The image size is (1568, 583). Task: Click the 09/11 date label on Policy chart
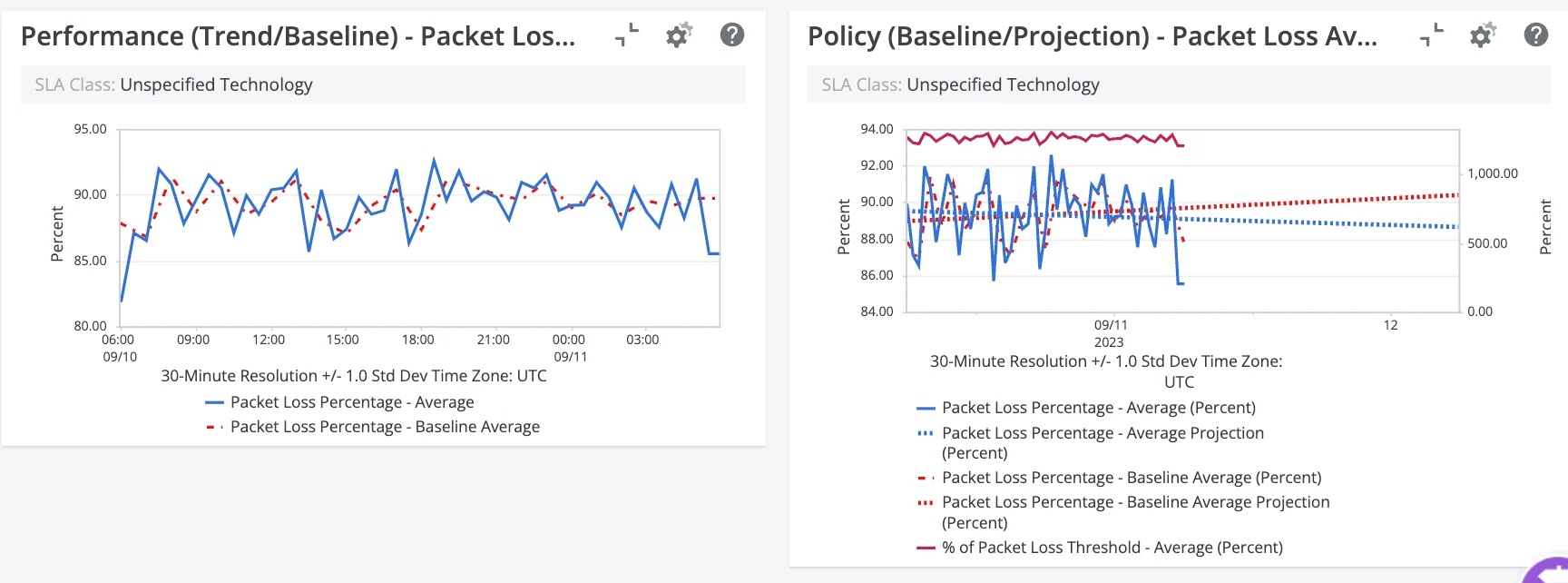[1111, 325]
